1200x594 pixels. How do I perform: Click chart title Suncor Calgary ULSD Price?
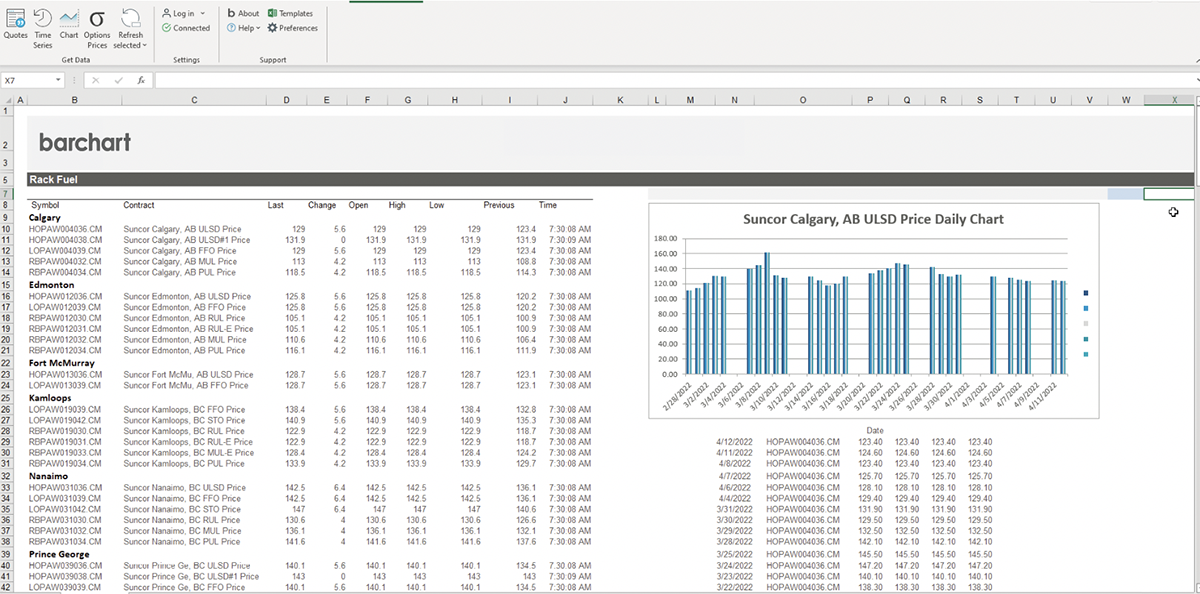pyautogui.click(x=873, y=219)
